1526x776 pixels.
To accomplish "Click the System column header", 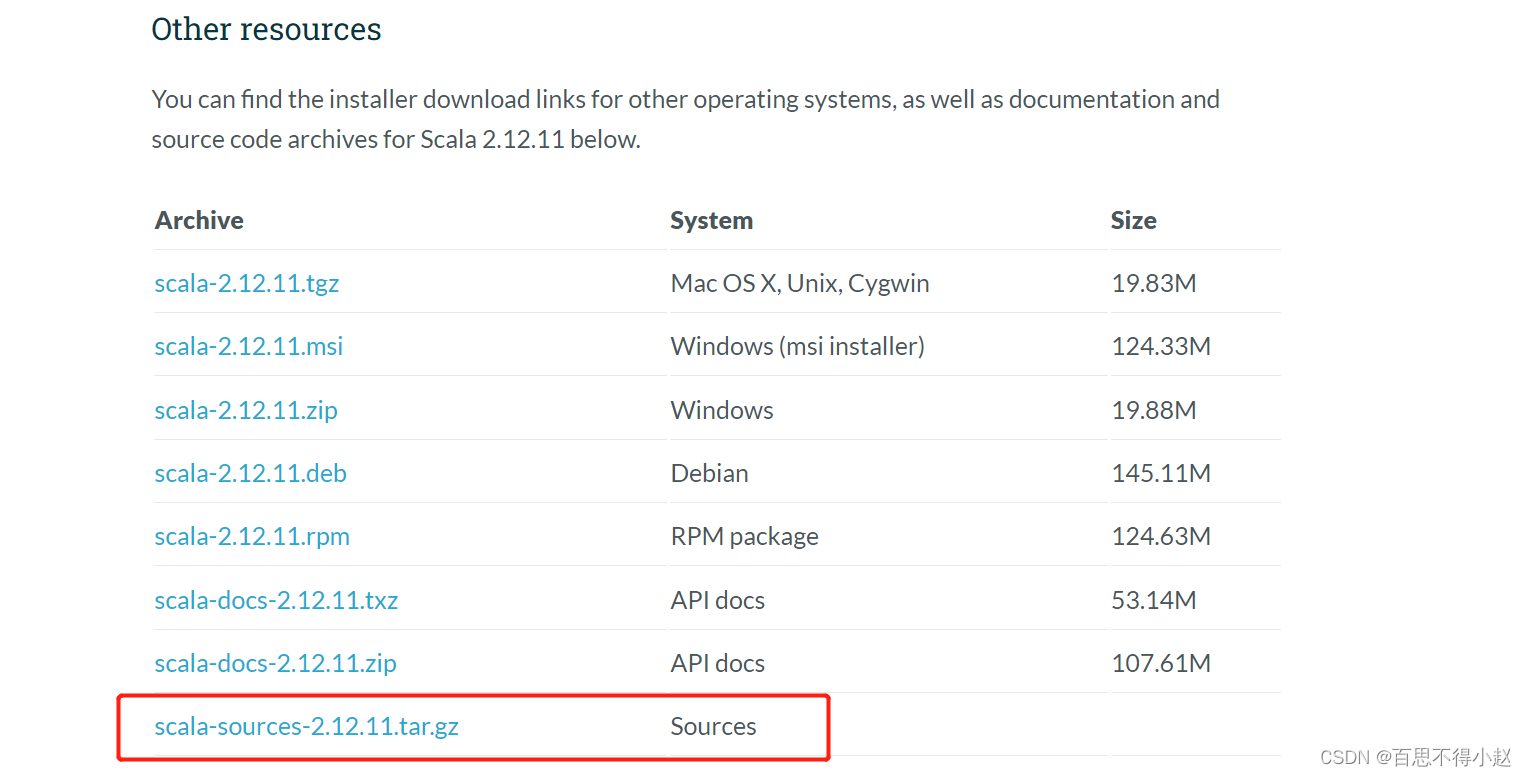I will pos(712,220).
